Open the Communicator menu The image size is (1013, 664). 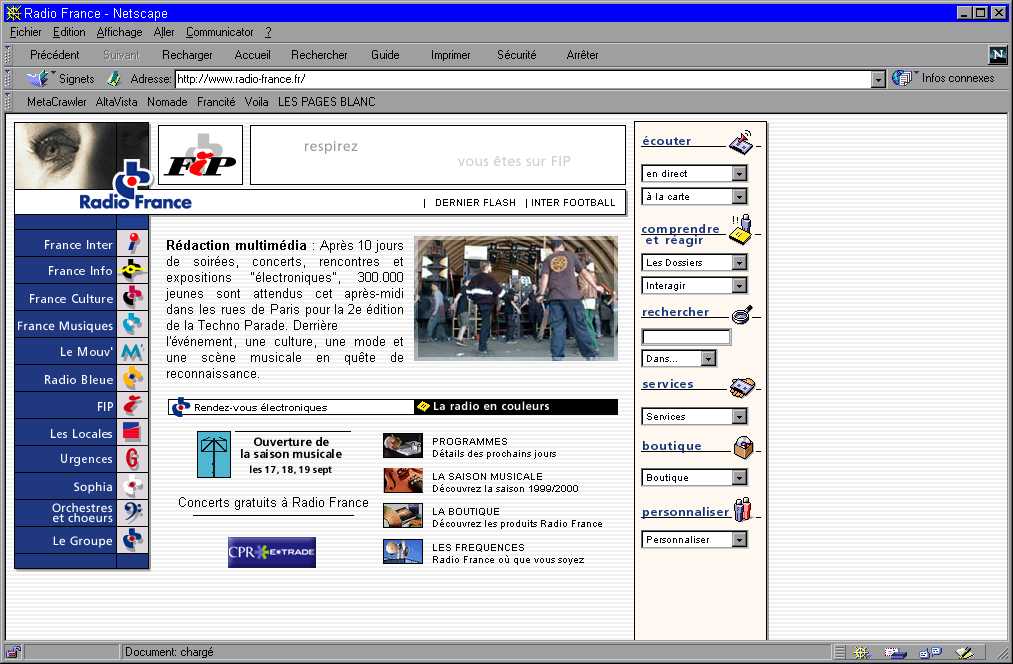[219, 32]
